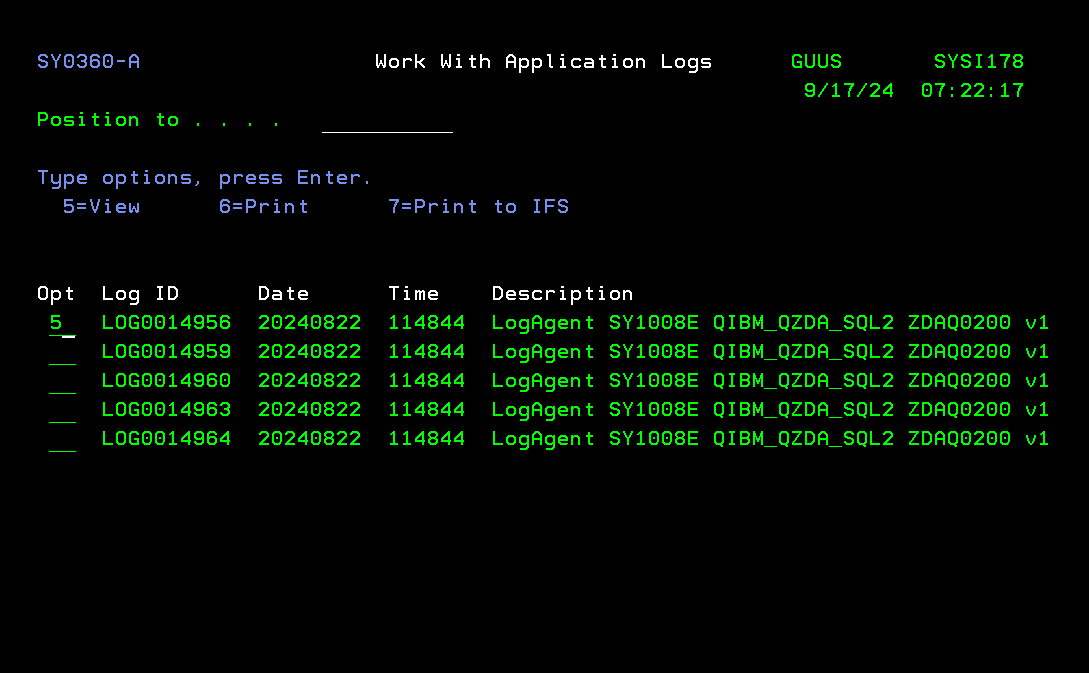Click the 5=View option text
The height and width of the screenshot is (673, 1089).
[x=101, y=207]
